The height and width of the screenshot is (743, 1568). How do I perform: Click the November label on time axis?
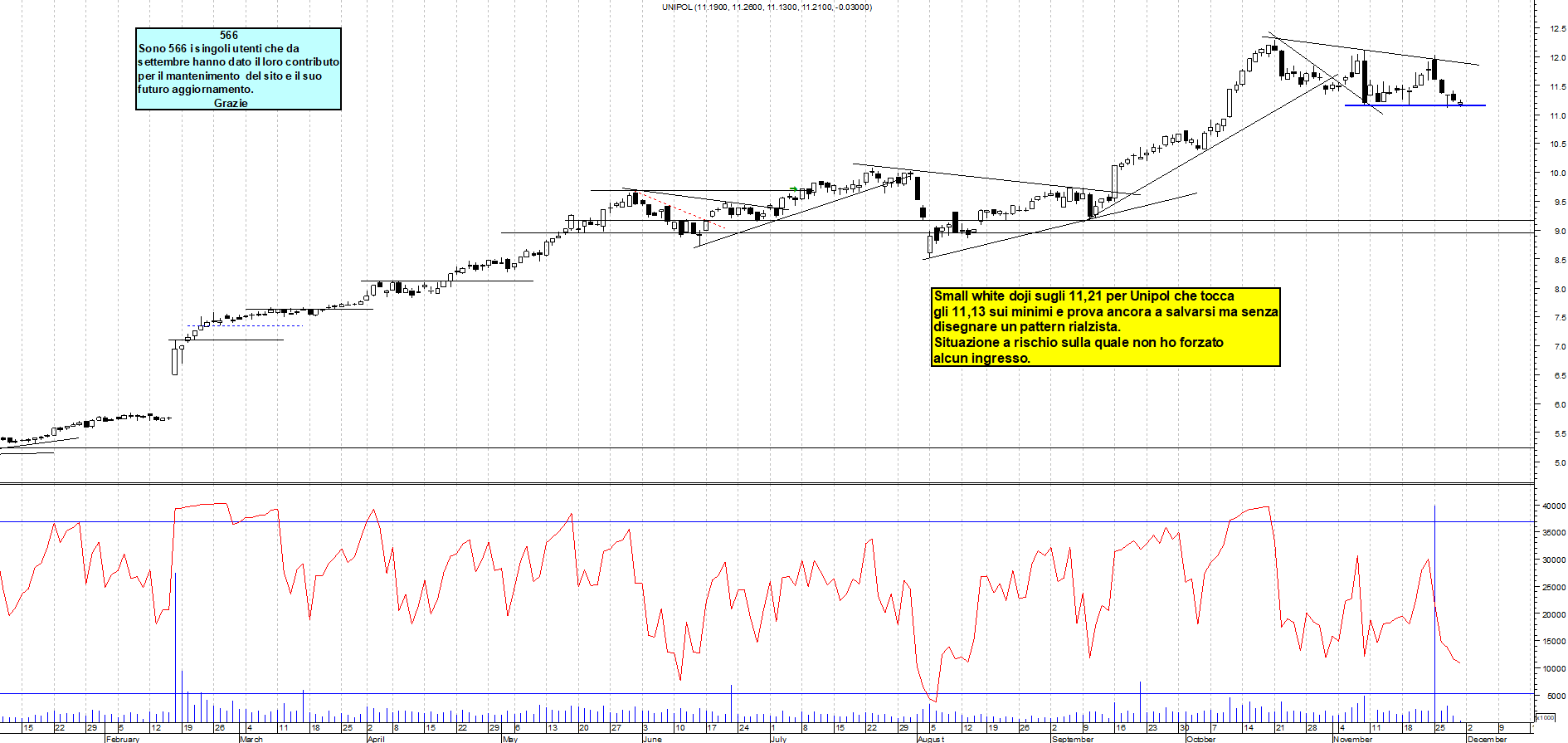pyautogui.click(x=1353, y=739)
